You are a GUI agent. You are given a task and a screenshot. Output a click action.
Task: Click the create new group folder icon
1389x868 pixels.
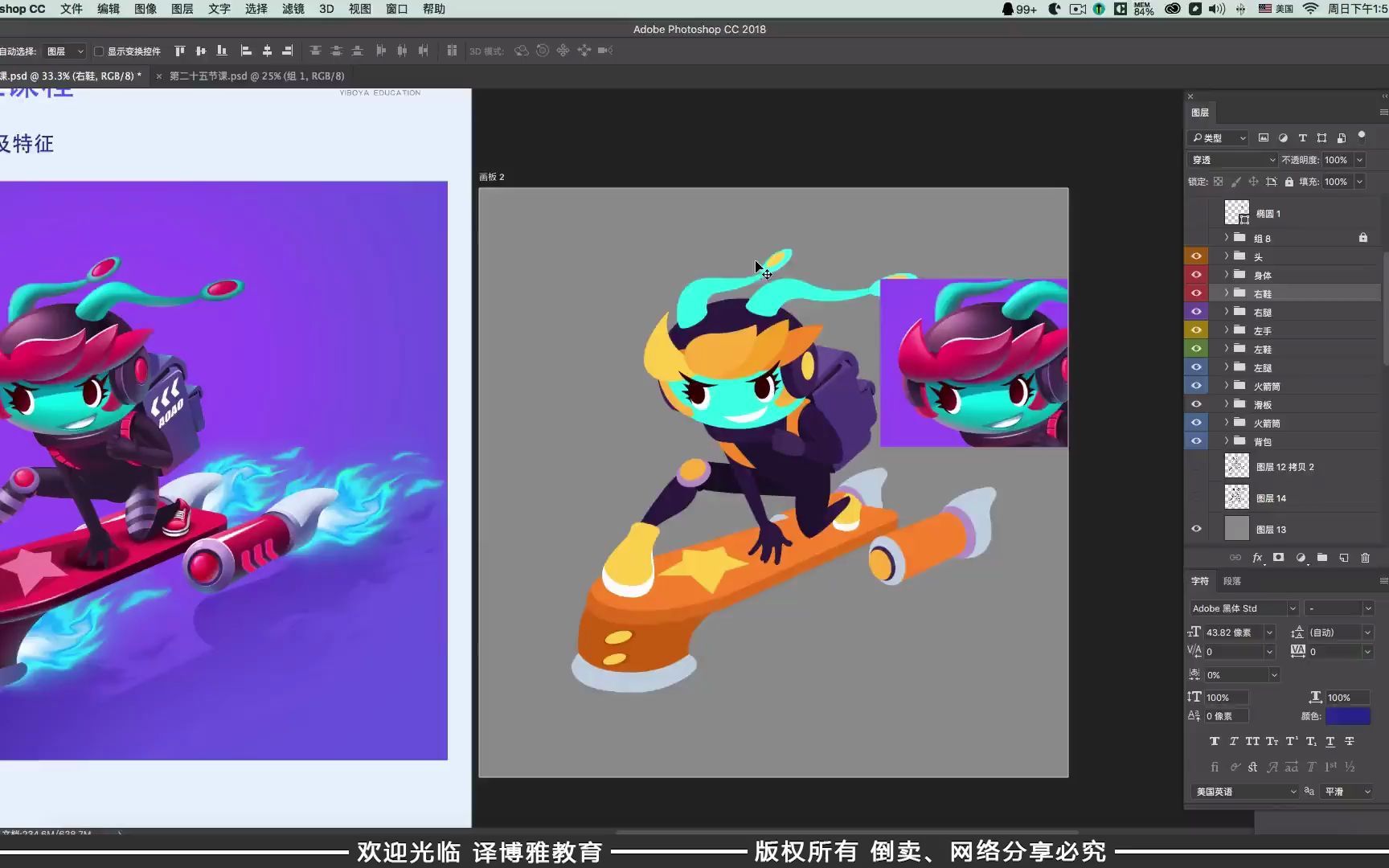(x=1322, y=558)
